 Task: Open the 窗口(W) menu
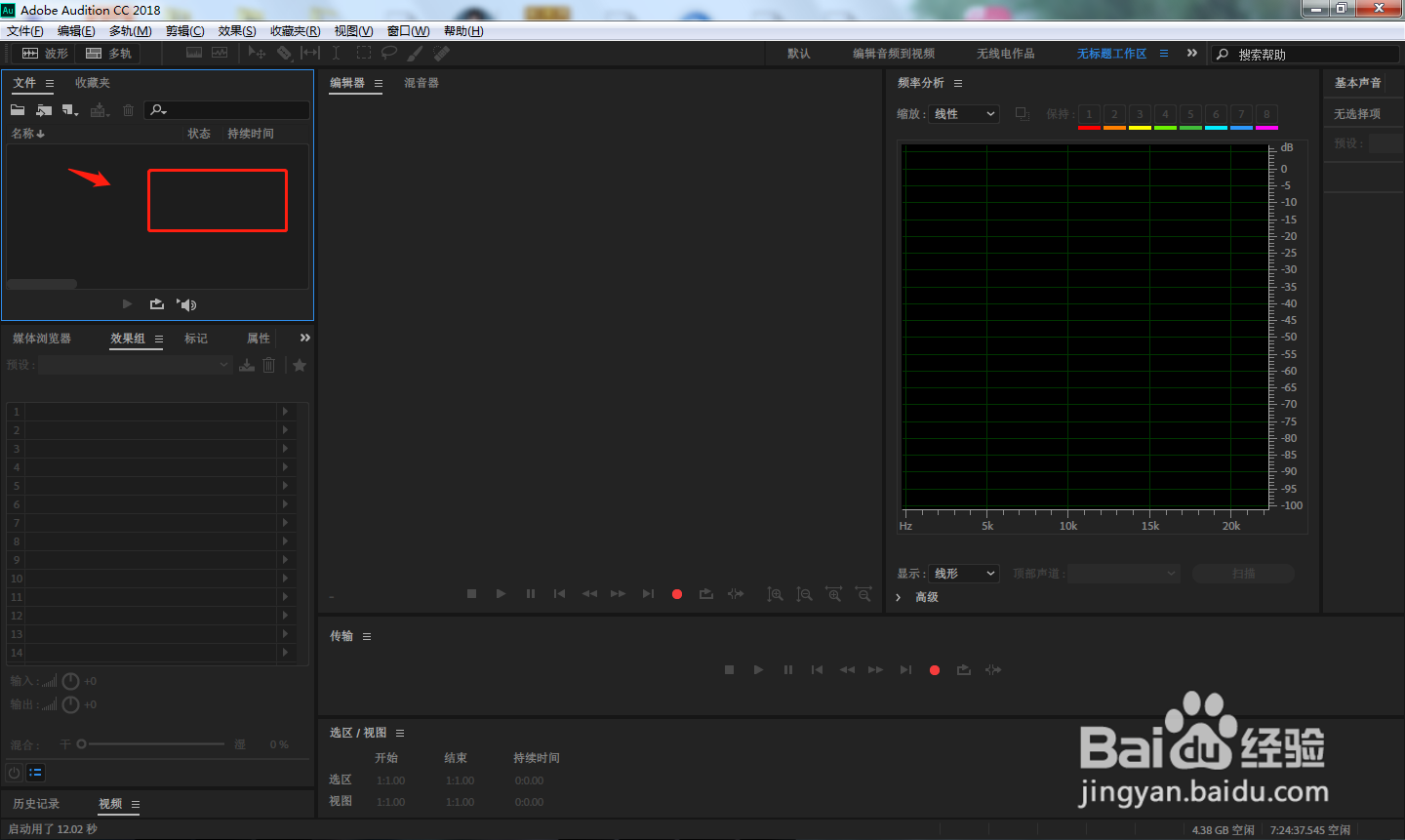409,31
